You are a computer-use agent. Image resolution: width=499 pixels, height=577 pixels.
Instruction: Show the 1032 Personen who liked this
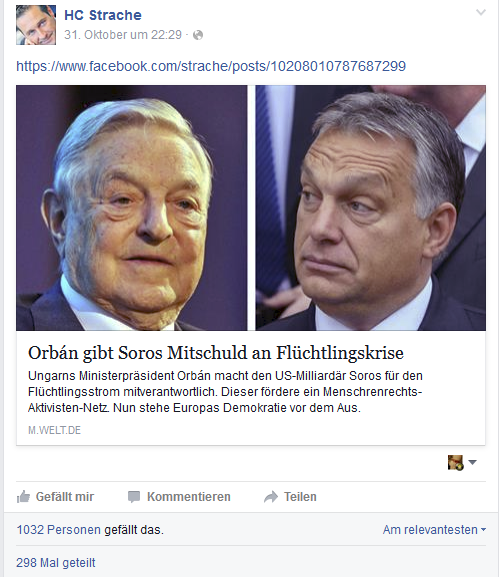click(59, 530)
